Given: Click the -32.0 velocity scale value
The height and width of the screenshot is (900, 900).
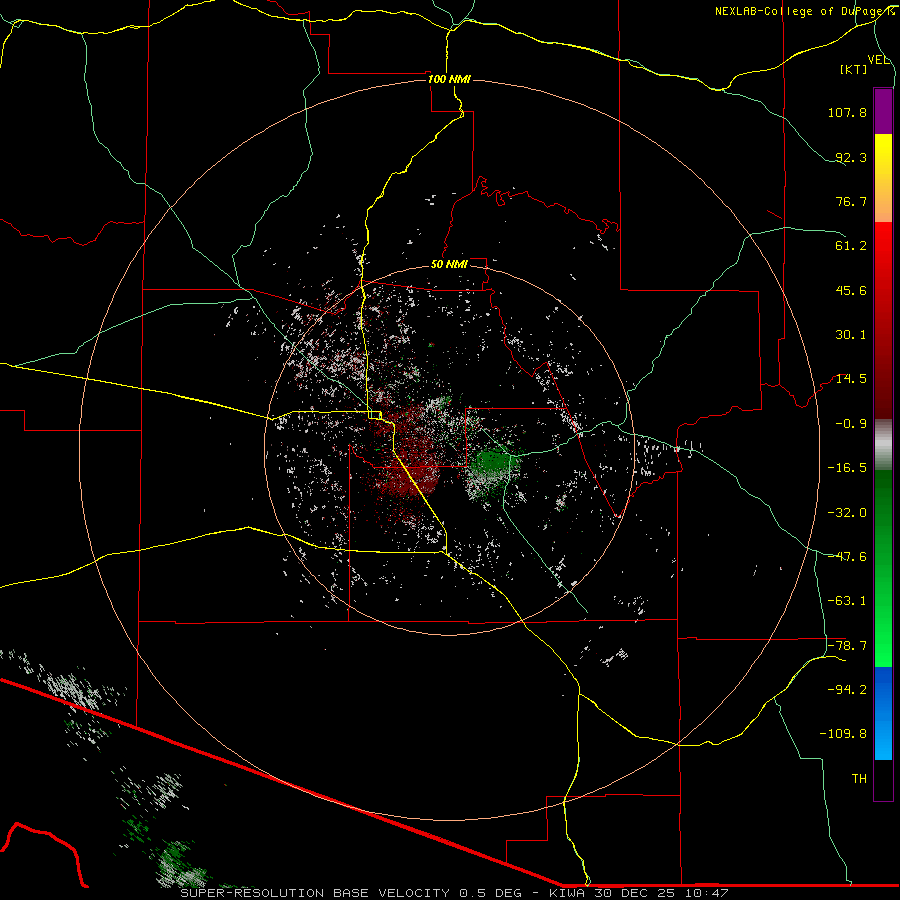Looking at the screenshot, I should tap(847, 513).
